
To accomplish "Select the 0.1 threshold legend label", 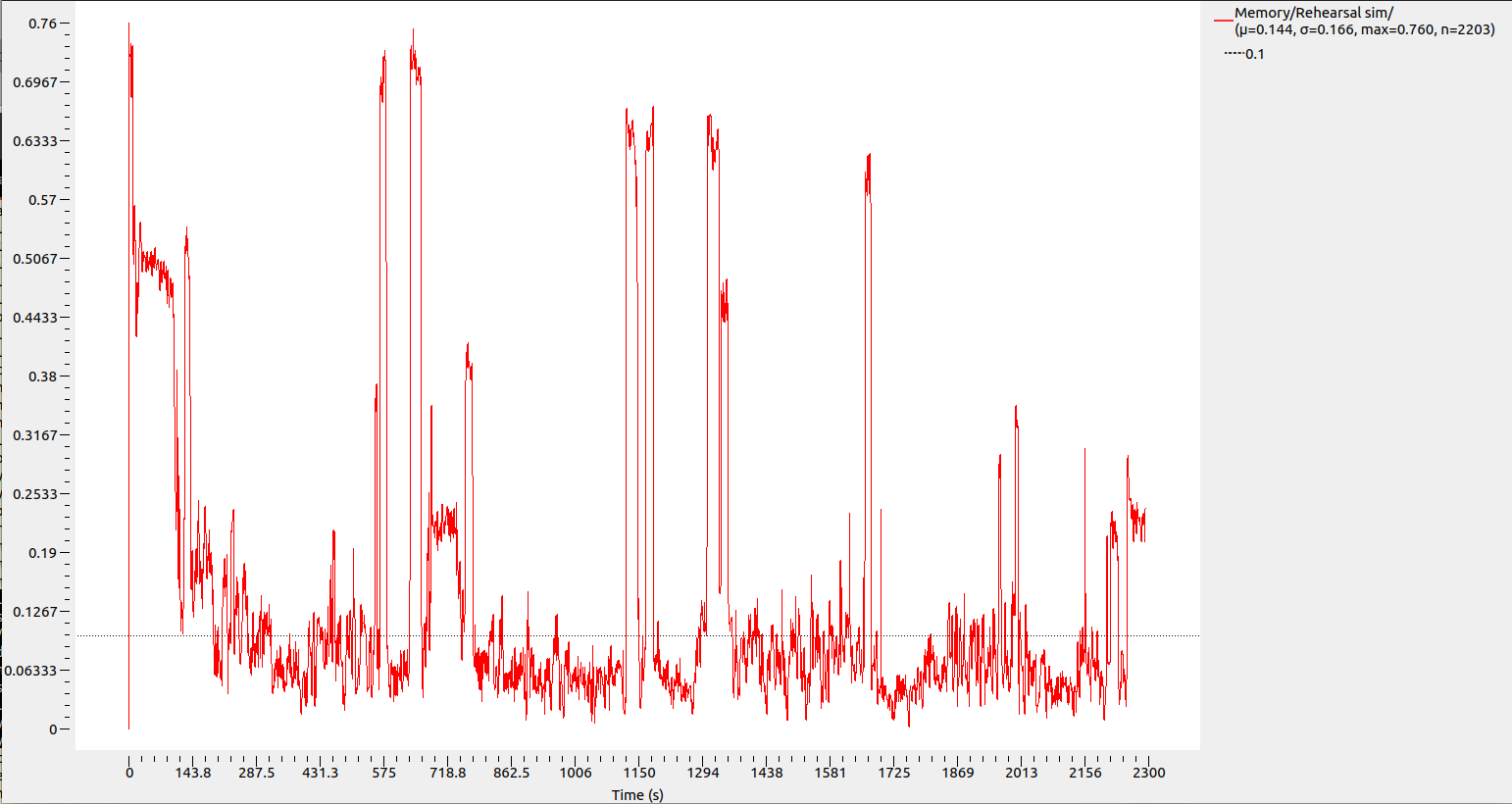I will (1255, 54).
